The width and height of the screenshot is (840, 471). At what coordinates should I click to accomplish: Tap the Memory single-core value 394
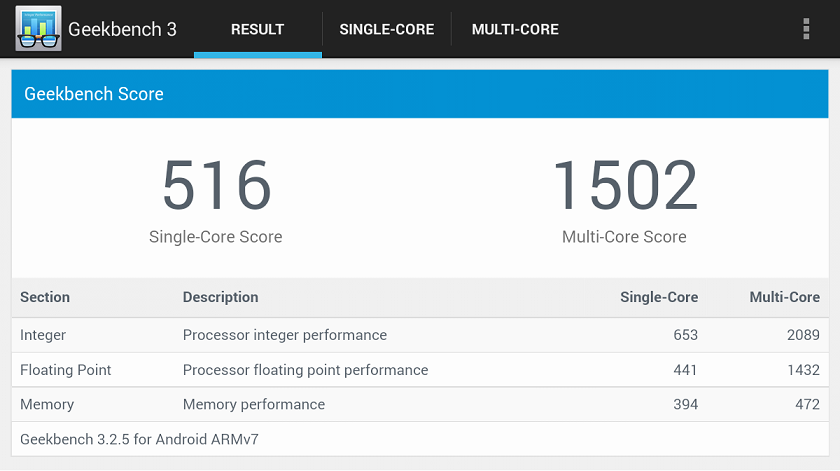pyautogui.click(x=685, y=404)
